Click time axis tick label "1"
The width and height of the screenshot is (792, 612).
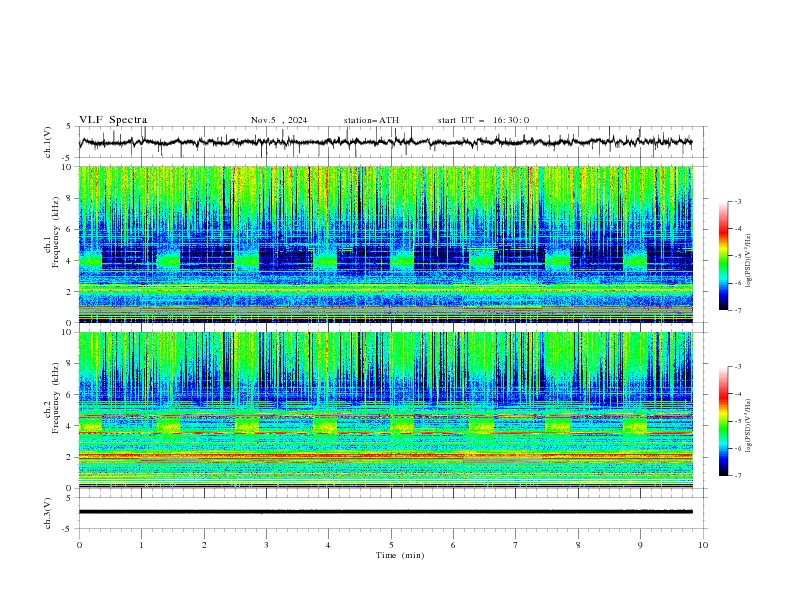click(x=141, y=545)
